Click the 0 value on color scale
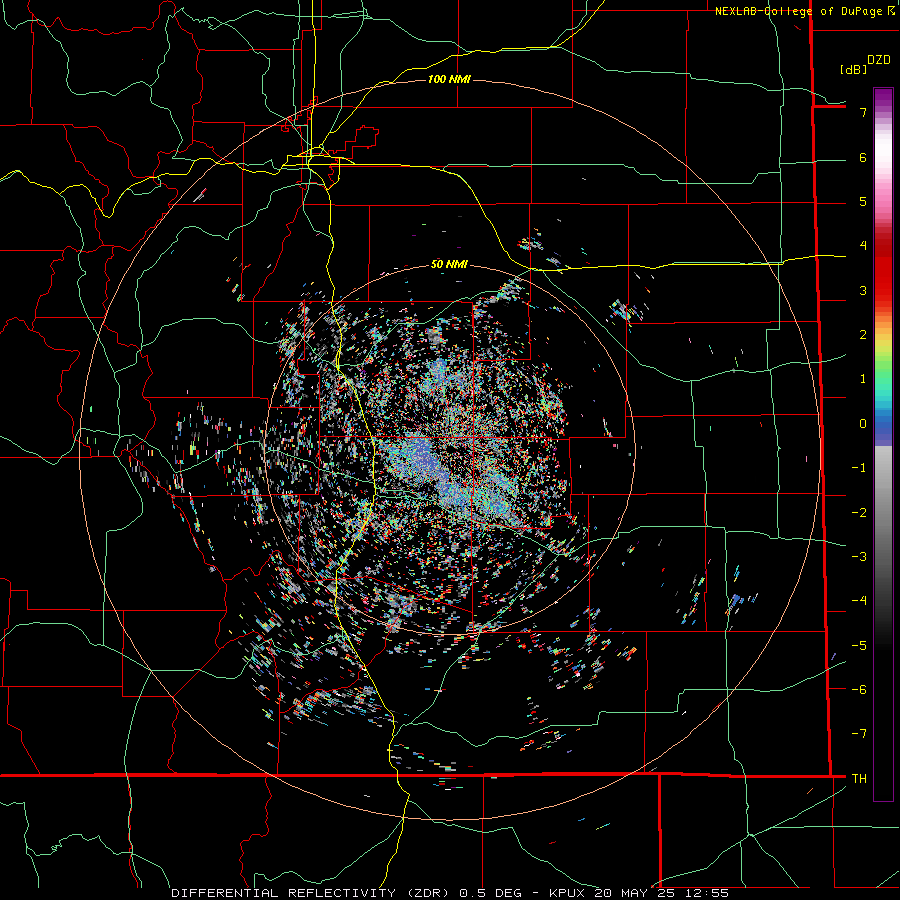 tap(863, 424)
